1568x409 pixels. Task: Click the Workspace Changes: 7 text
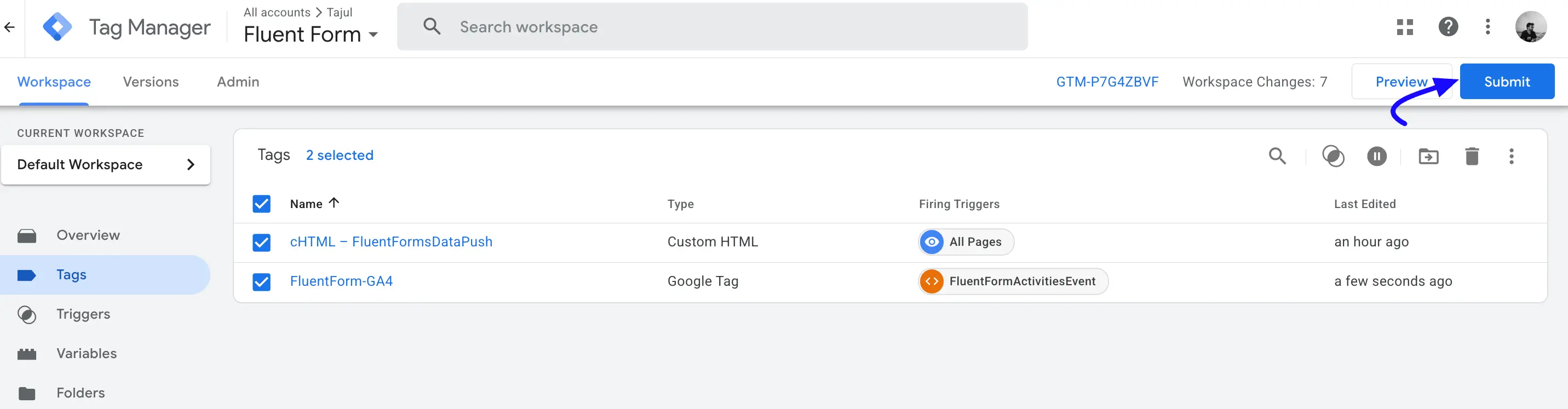1255,82
